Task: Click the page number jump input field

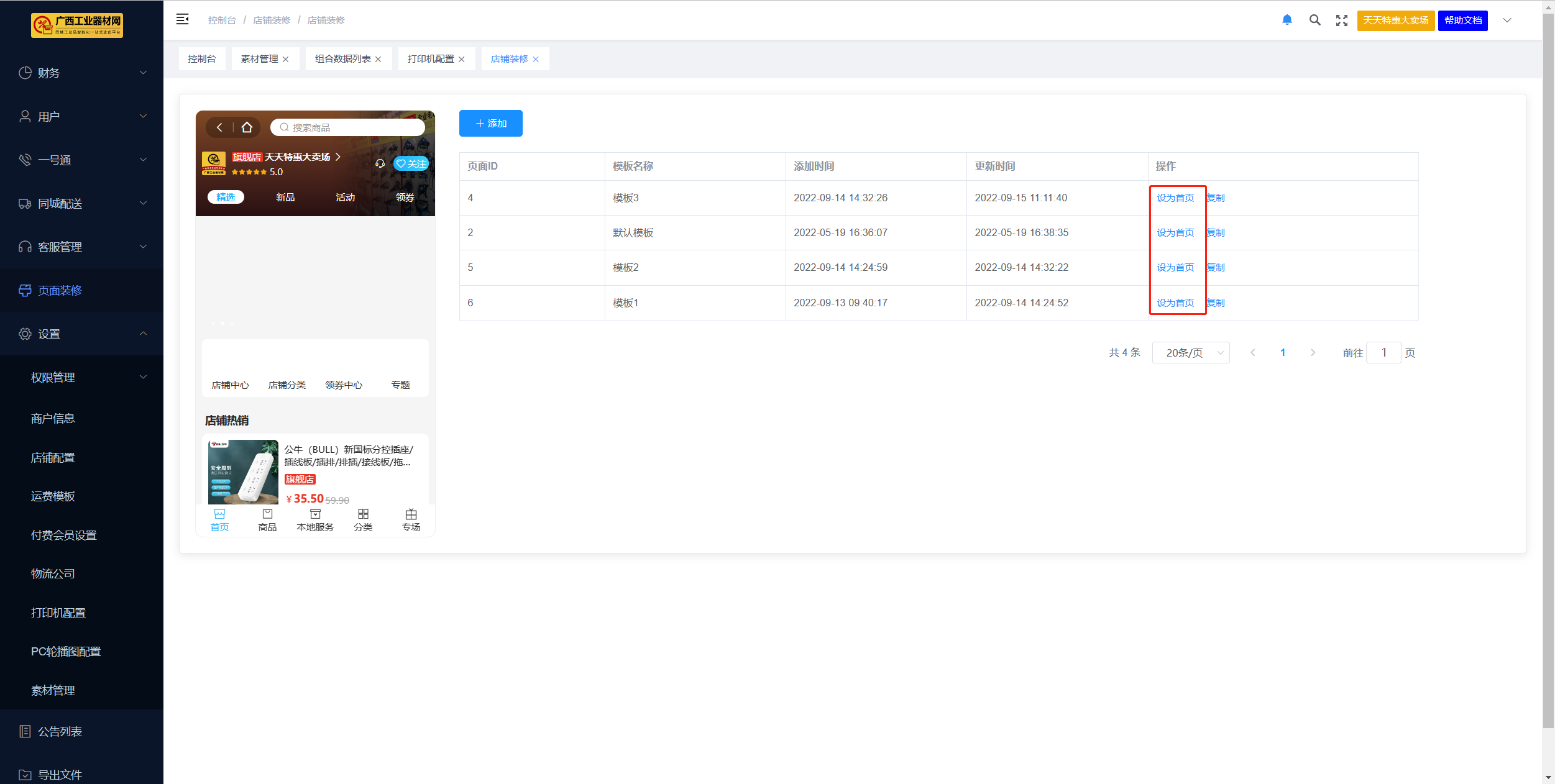Action: point(1383,353)
